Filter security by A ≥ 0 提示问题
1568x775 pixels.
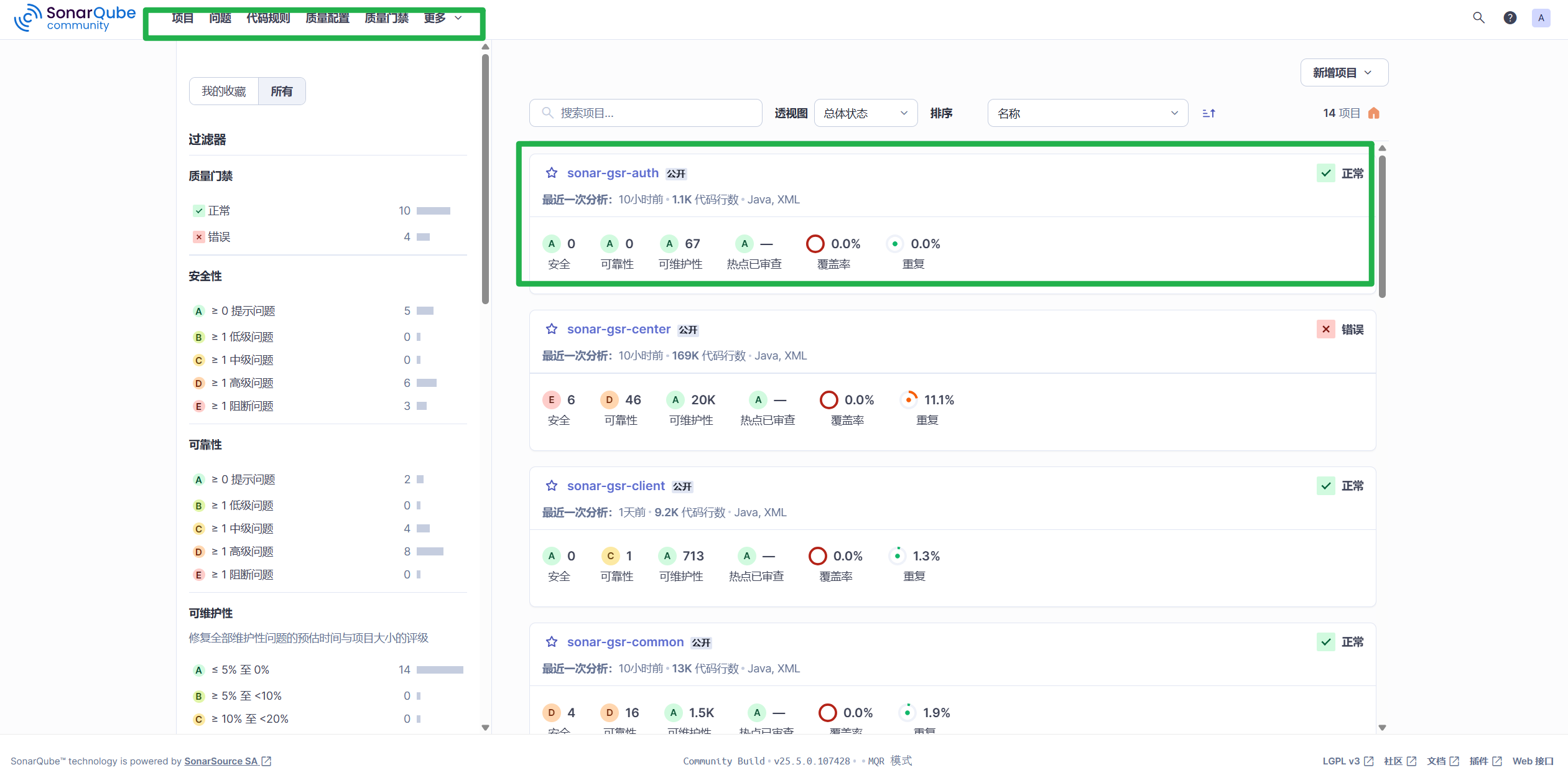(x=328, y=311)
